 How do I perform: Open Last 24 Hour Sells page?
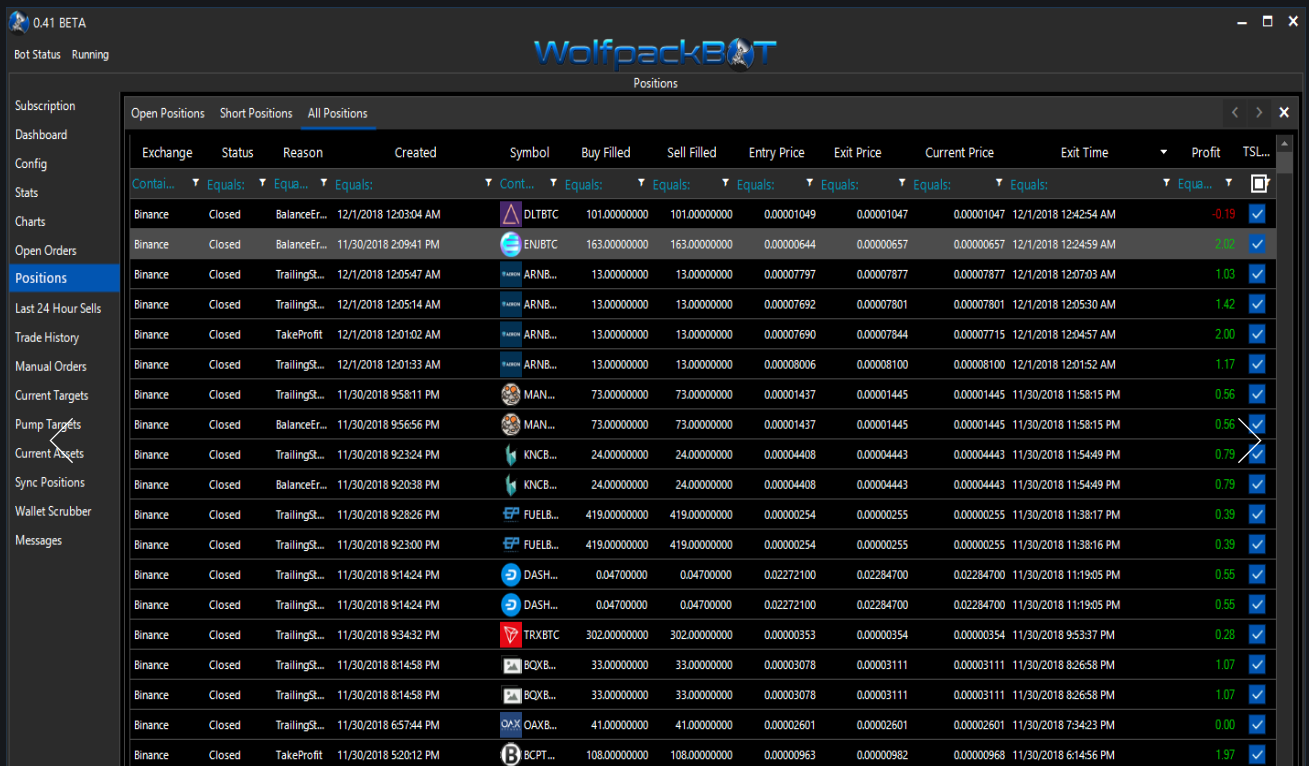click(58, 309)
